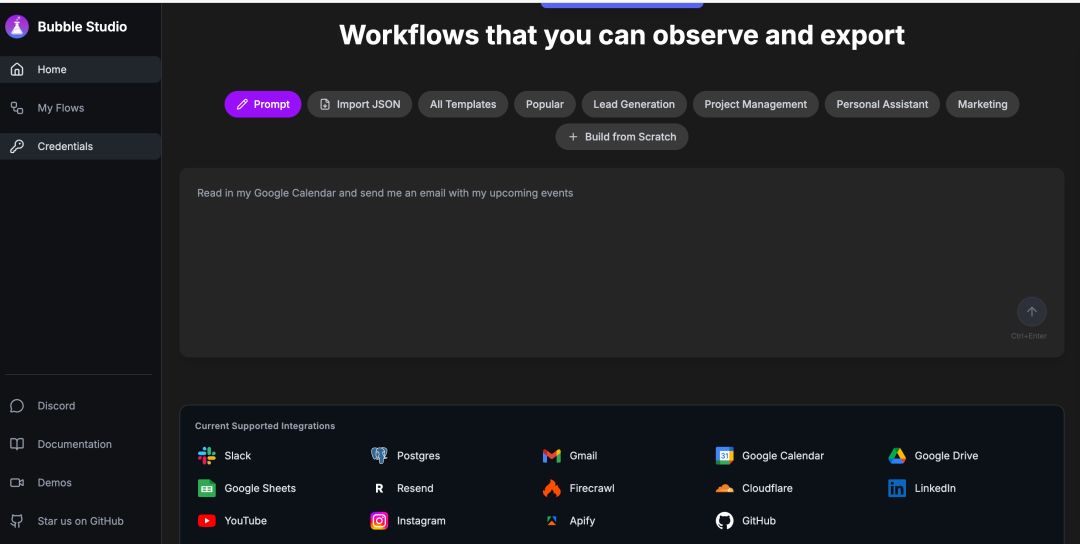Click the Discord chat bubble icon

click(17, 406)
